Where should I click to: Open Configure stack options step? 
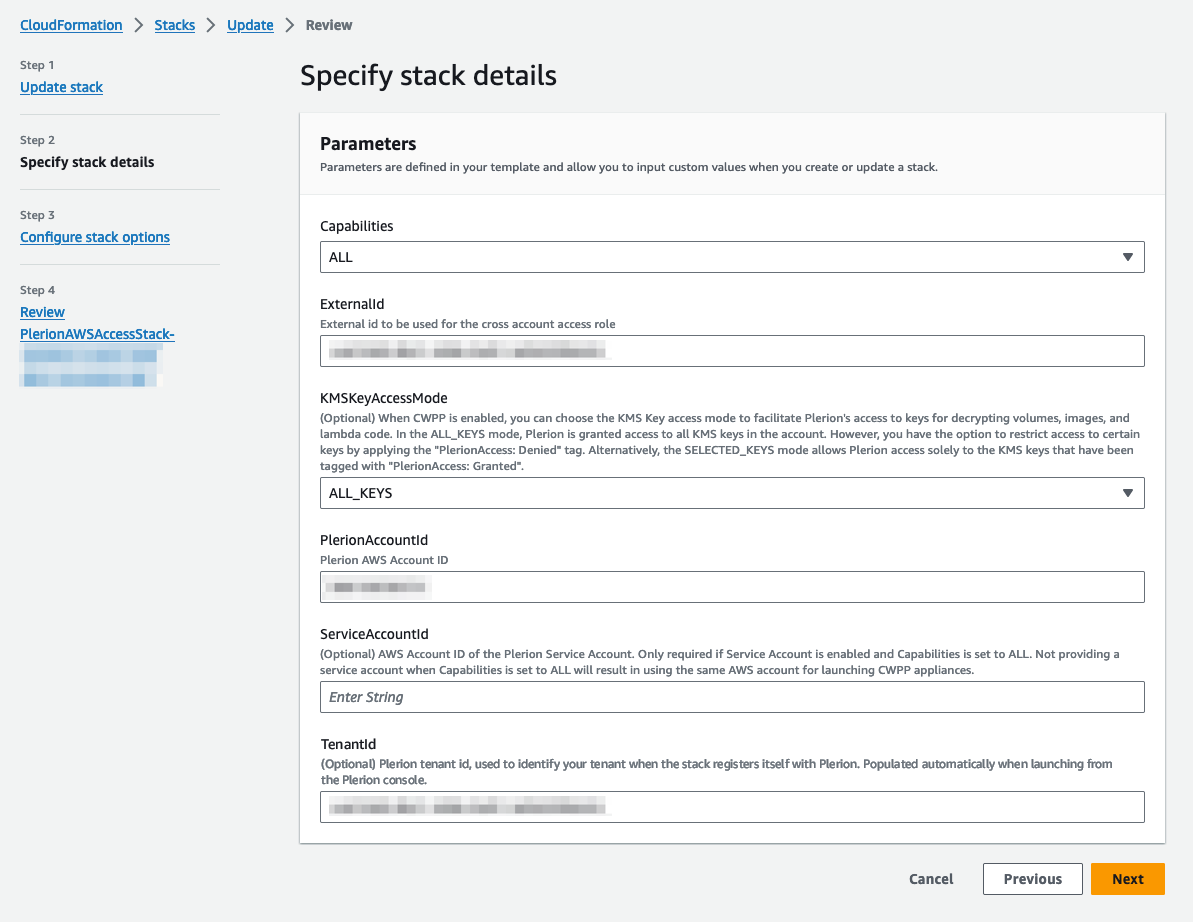94,237
